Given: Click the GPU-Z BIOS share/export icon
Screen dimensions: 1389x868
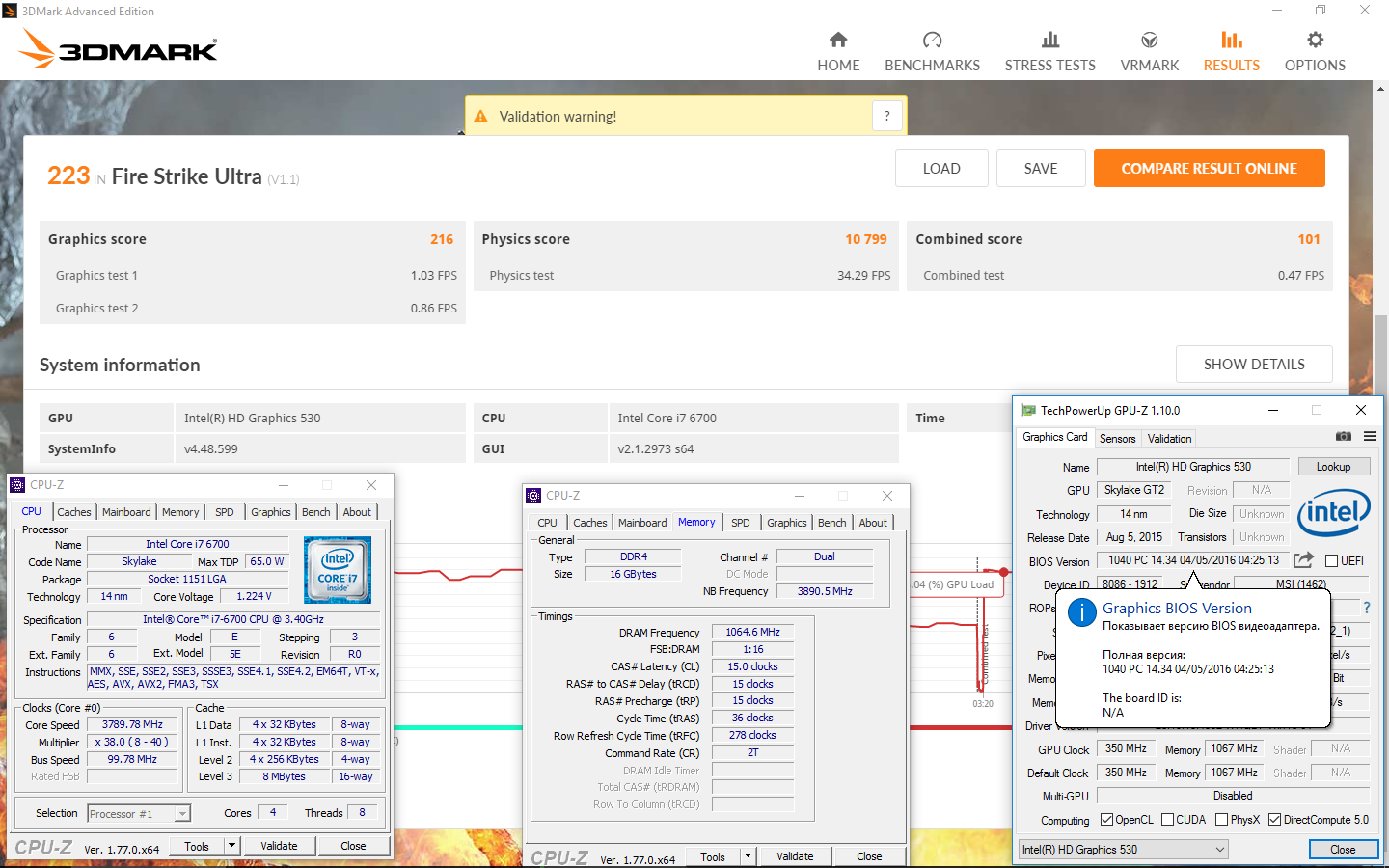Looking at the screenshot, I should [x=1303, y=560].
